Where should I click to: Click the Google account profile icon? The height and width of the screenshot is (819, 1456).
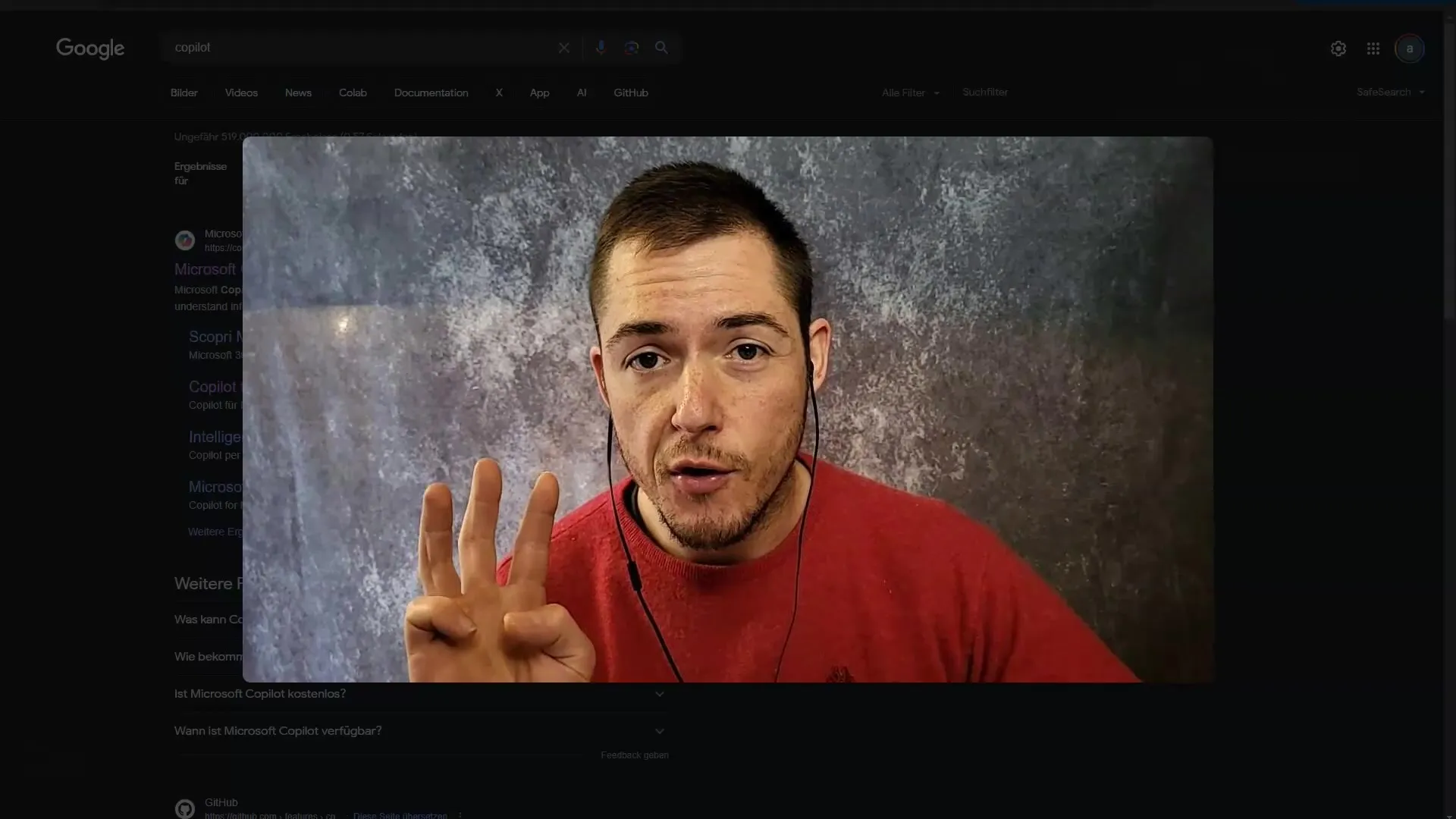[x=1410, y=48]
